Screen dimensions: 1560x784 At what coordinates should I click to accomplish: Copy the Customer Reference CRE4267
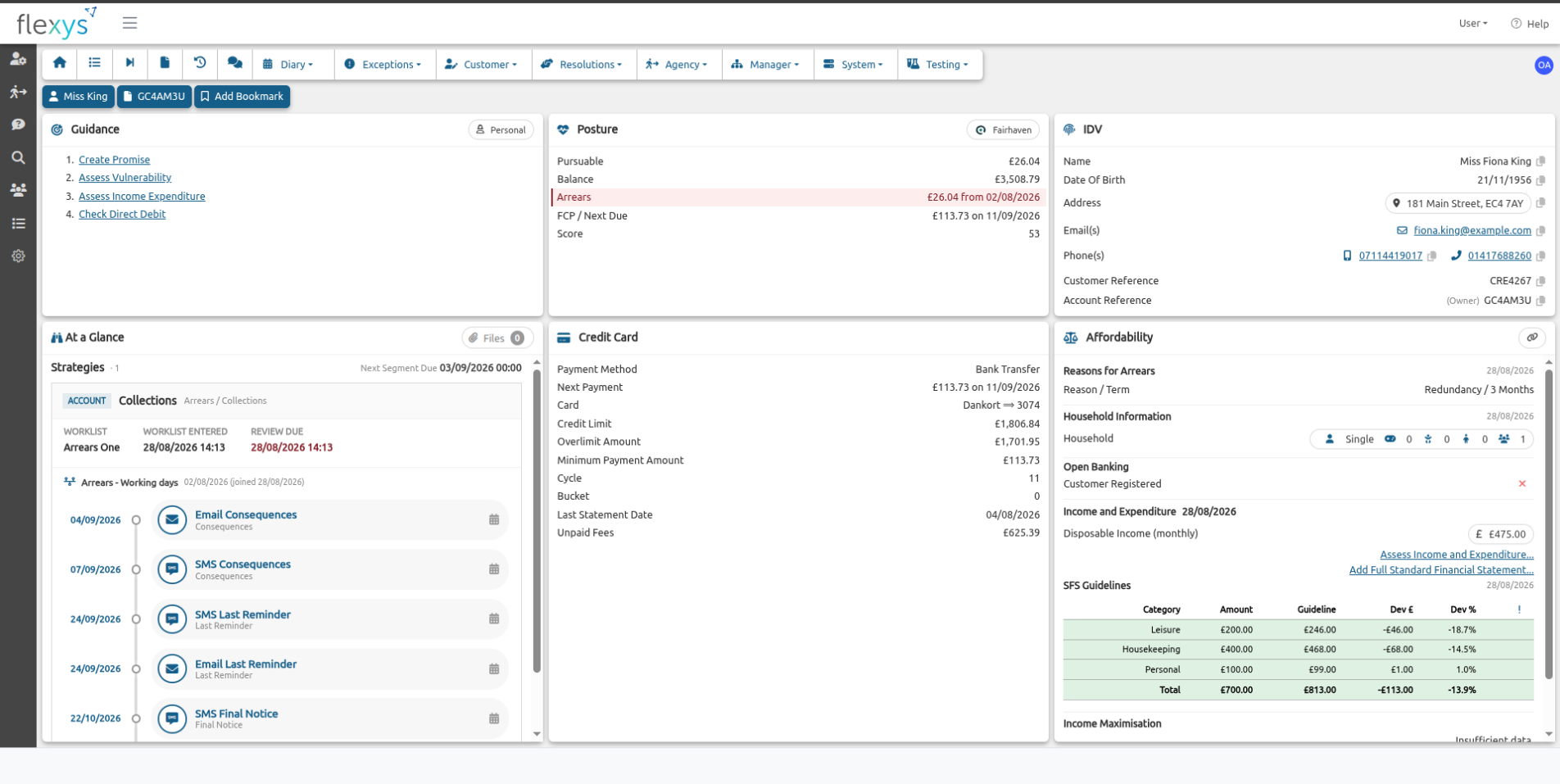[x=1541, y=281]
